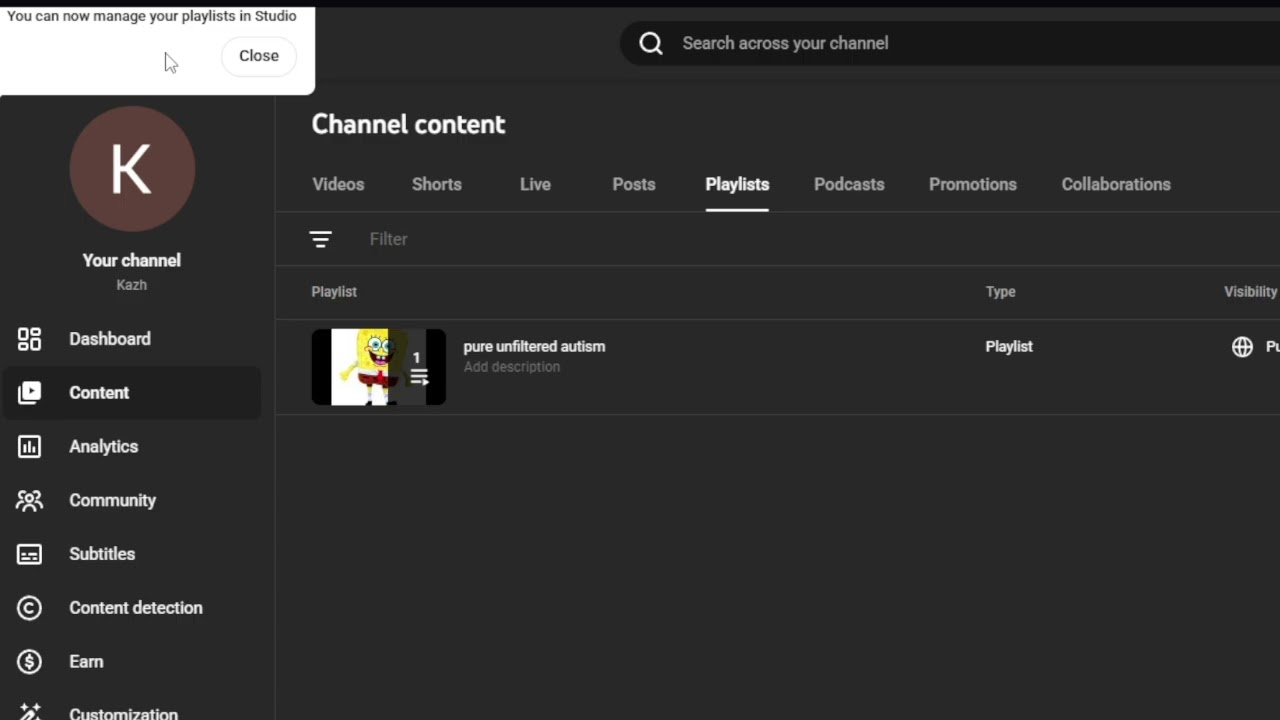Open the Dashboard icon in sidebar
1280x720 pixels.
pyautogui.click(x=29, y=339)
